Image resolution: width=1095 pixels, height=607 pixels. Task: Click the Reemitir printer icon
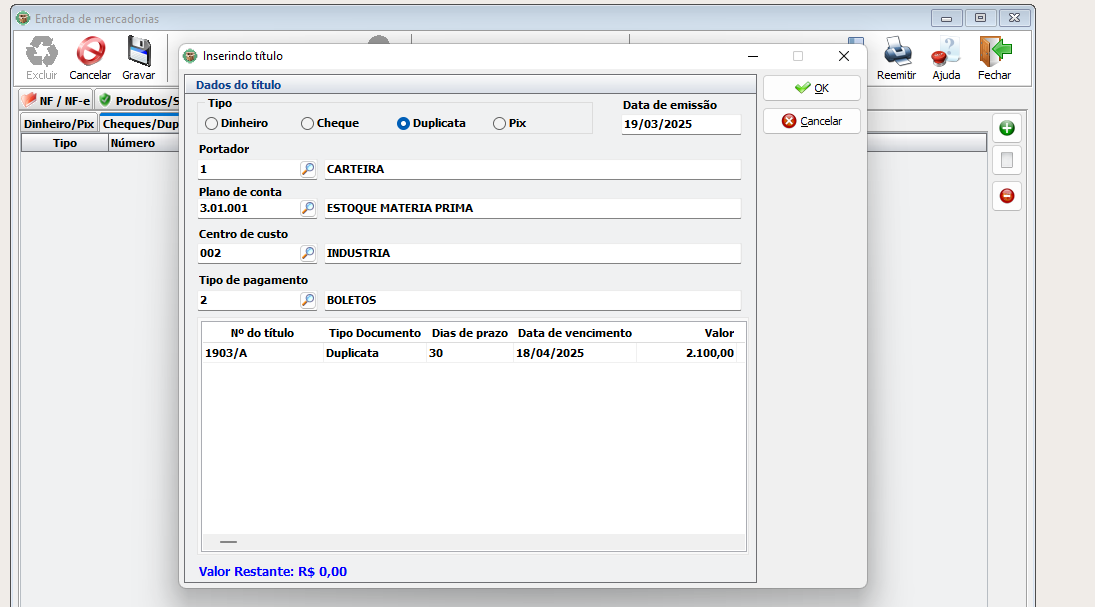(x=896, y=52)
